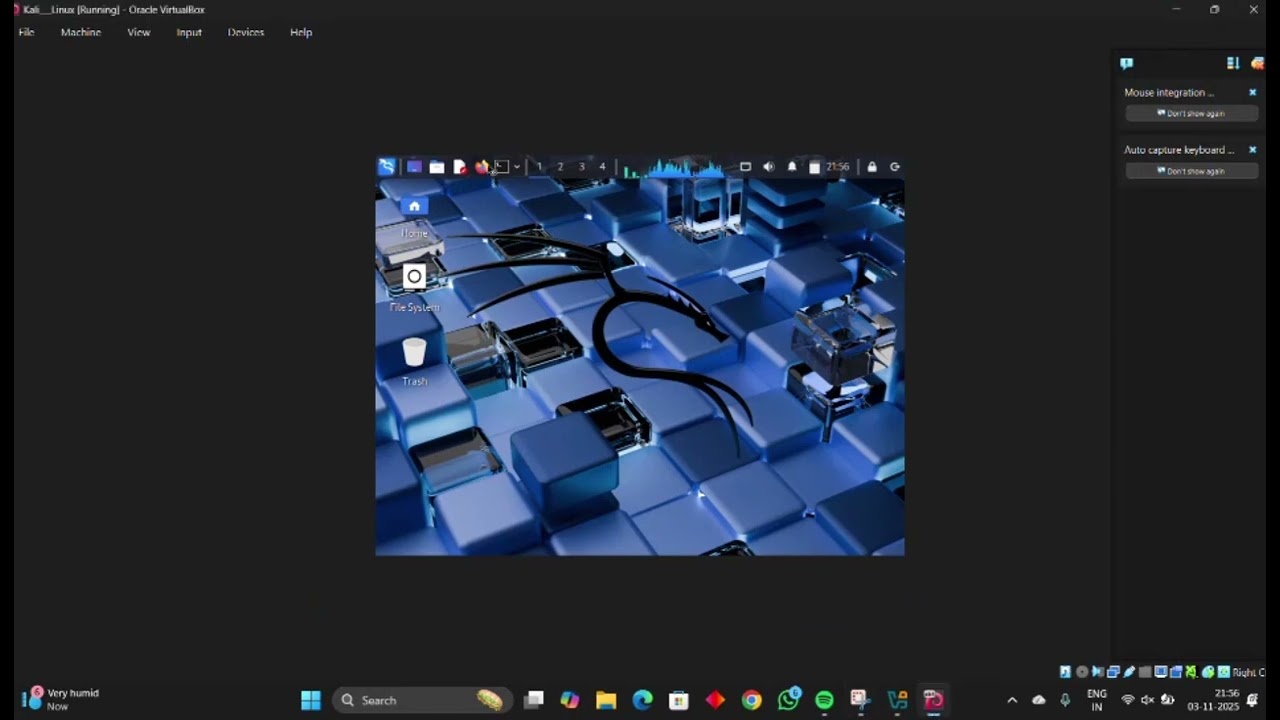Viewport: 1280px width, 720px height.
Task: Click Don't show again under Mouse integration
Action: coord(1191,113)
